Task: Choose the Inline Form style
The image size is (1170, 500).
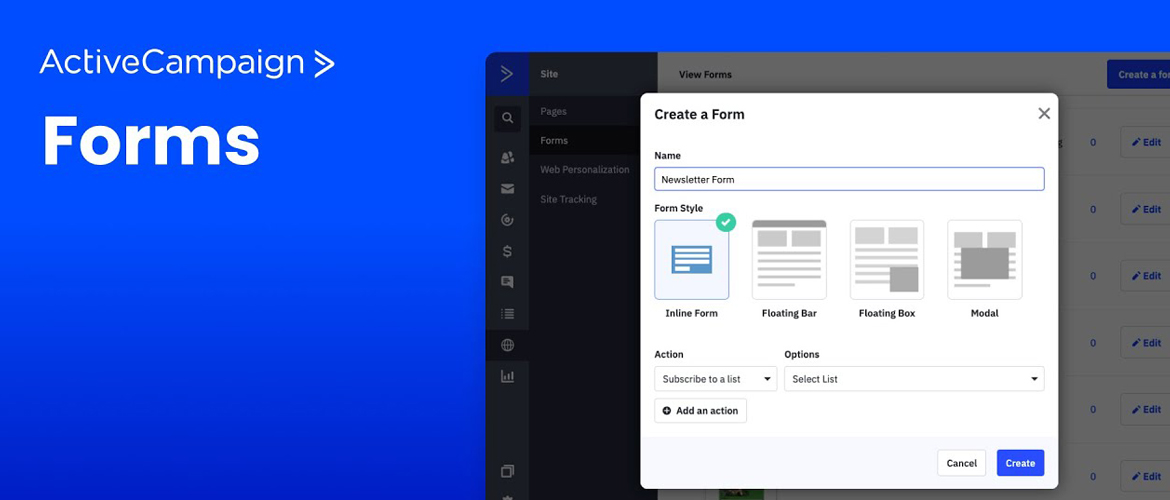Action: 692,260
